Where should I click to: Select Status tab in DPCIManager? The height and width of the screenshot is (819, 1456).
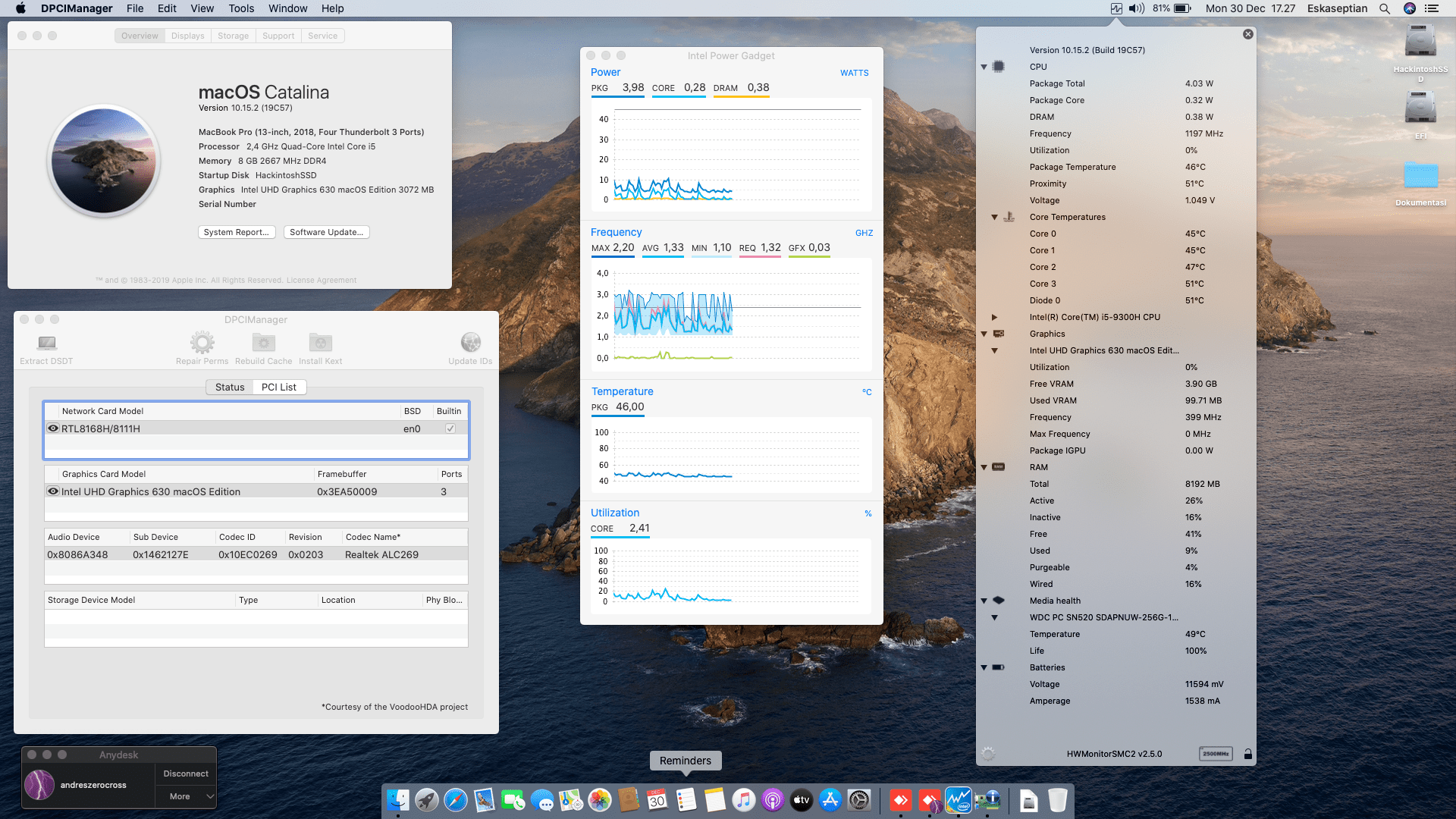click(x=230, y=387)
